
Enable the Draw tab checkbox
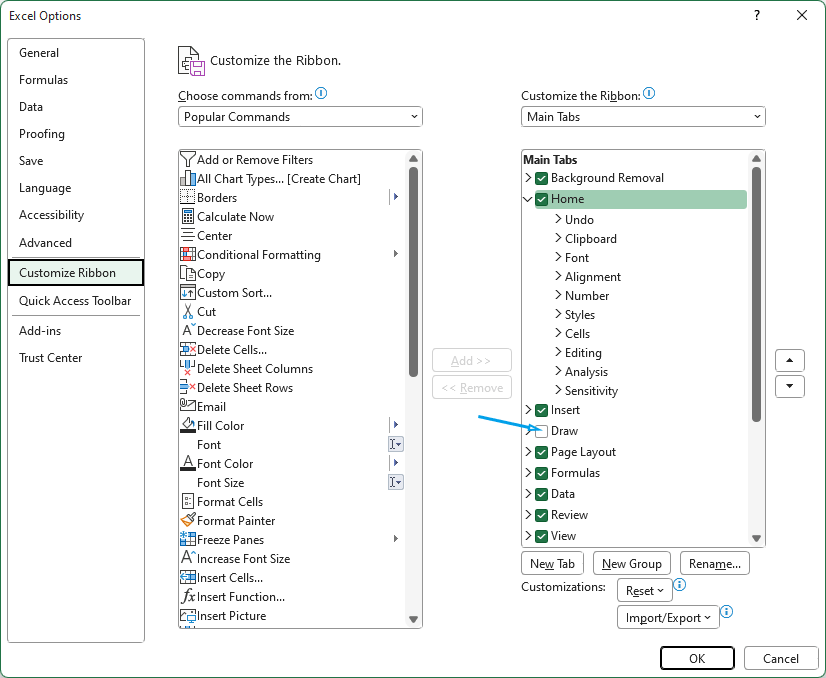(542, 431)
